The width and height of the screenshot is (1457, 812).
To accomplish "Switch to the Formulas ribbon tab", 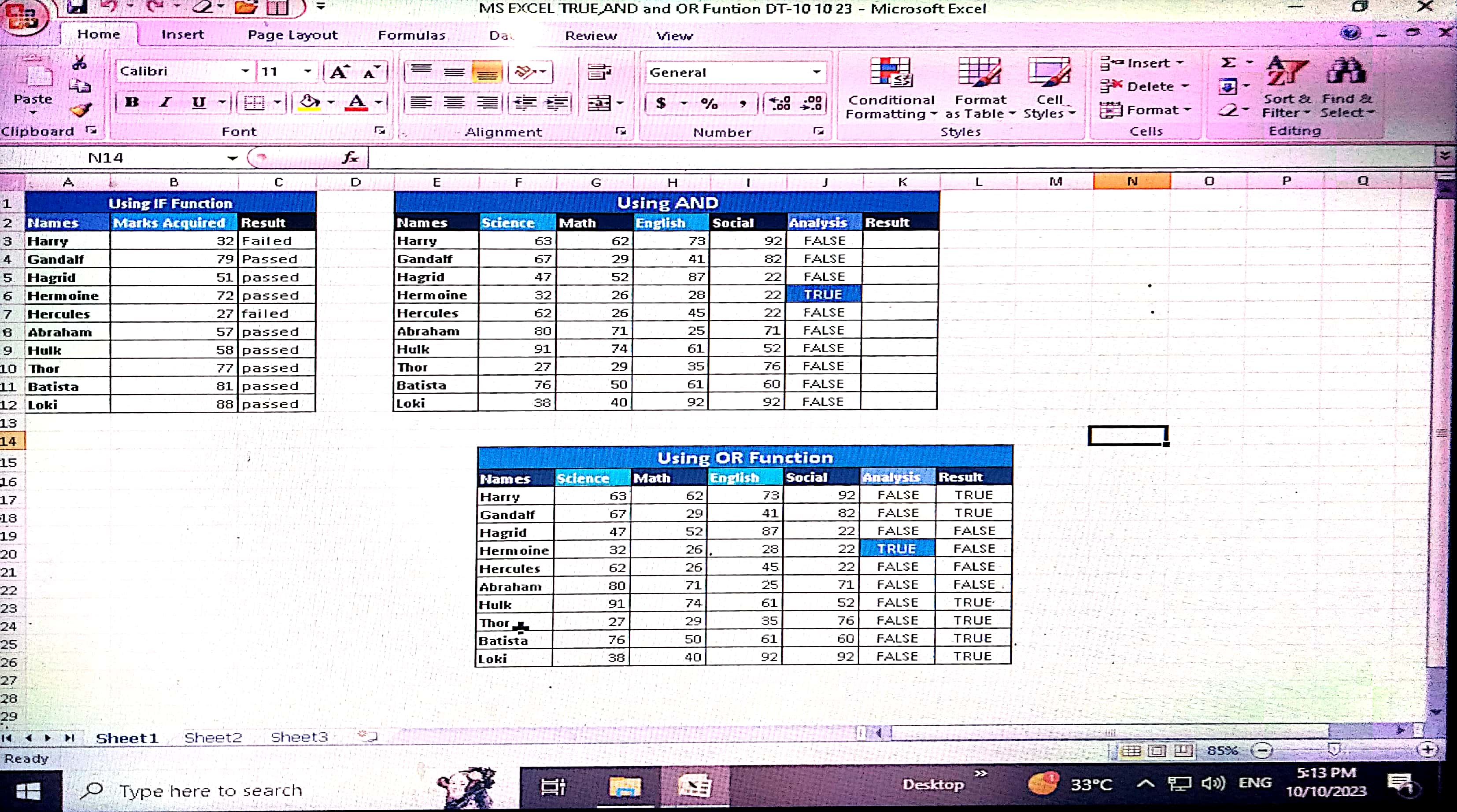I will [411, 35].
